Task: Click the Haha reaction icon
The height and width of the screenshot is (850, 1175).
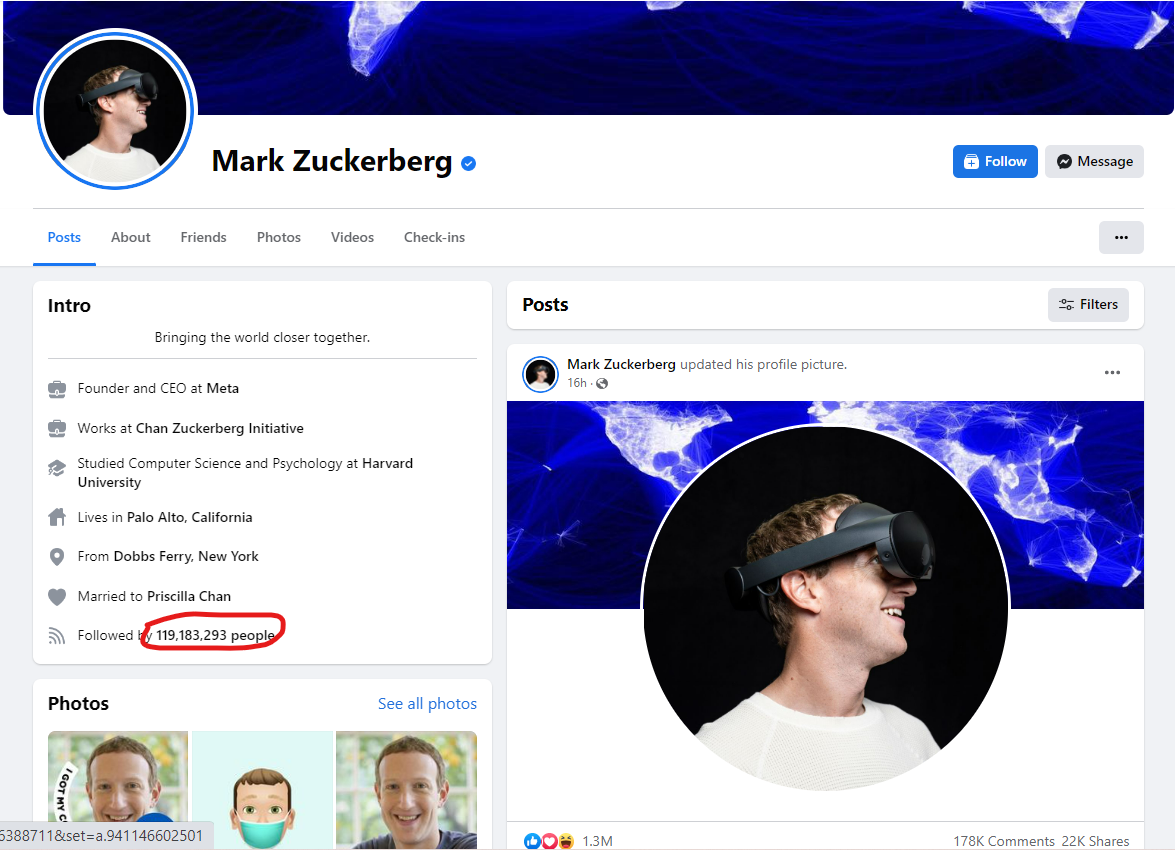Action: pyautogui.click(x=565, y=841)
